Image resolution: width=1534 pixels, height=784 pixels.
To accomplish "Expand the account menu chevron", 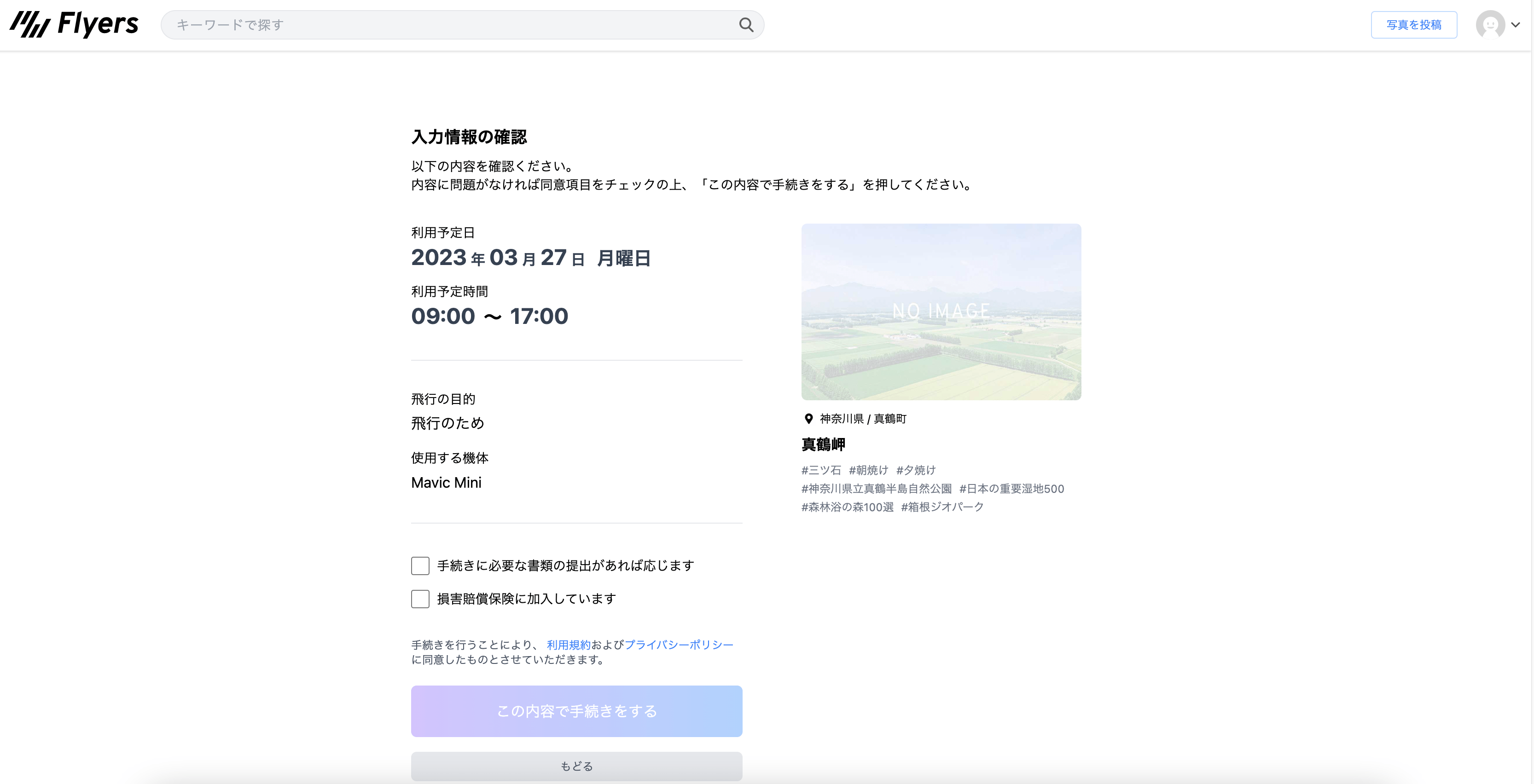I will point(1516,25).
